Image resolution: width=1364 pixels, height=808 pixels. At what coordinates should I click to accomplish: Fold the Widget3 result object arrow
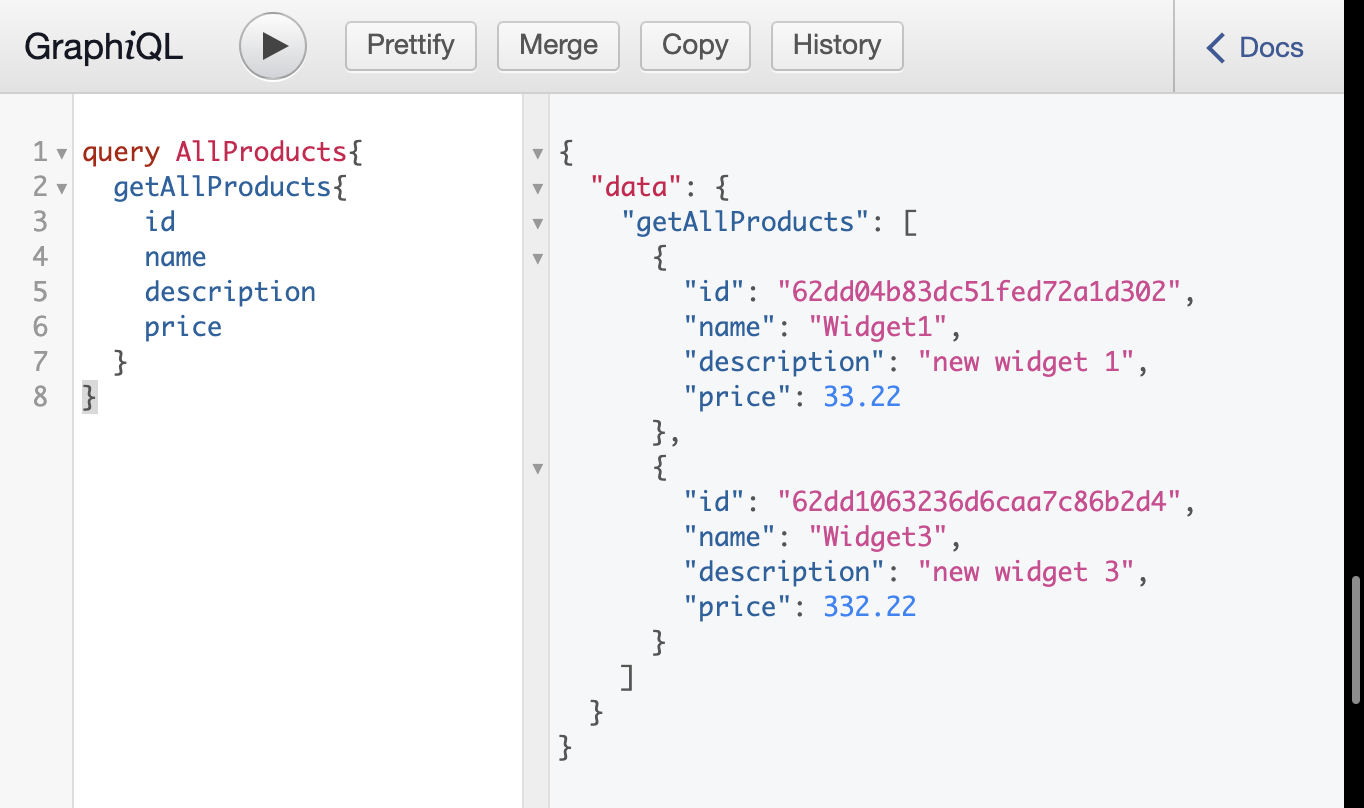[538, 468]
